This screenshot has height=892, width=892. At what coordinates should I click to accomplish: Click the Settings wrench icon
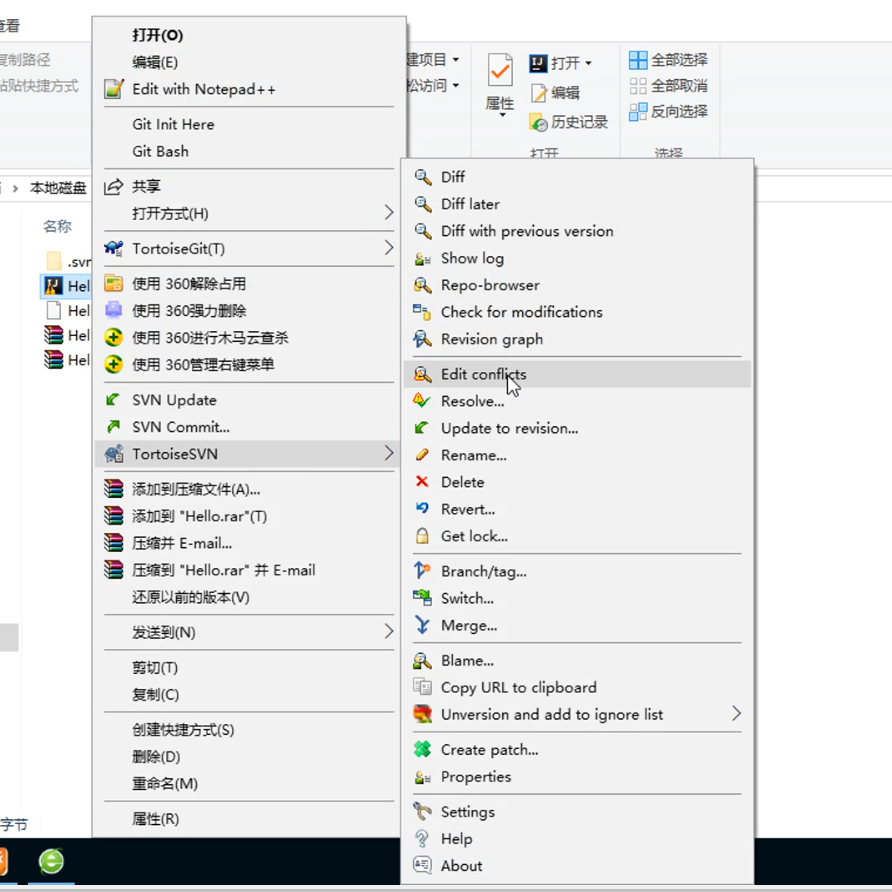point(422,811)
